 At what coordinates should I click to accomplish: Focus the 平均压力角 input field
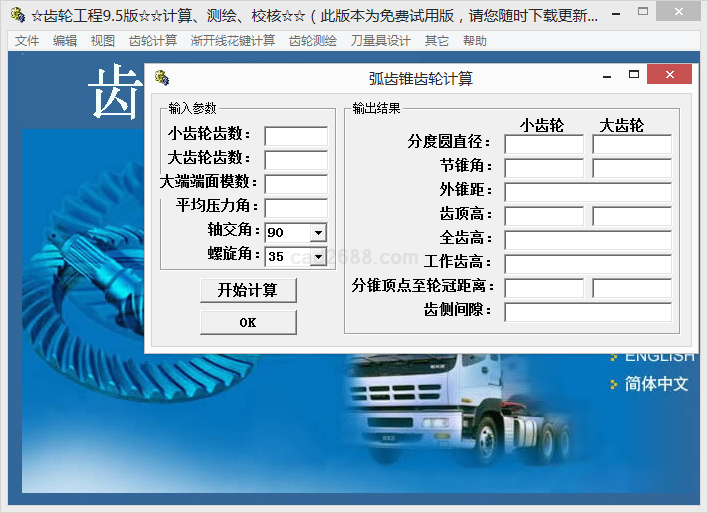pyautogui.click(x=296, y=208)
